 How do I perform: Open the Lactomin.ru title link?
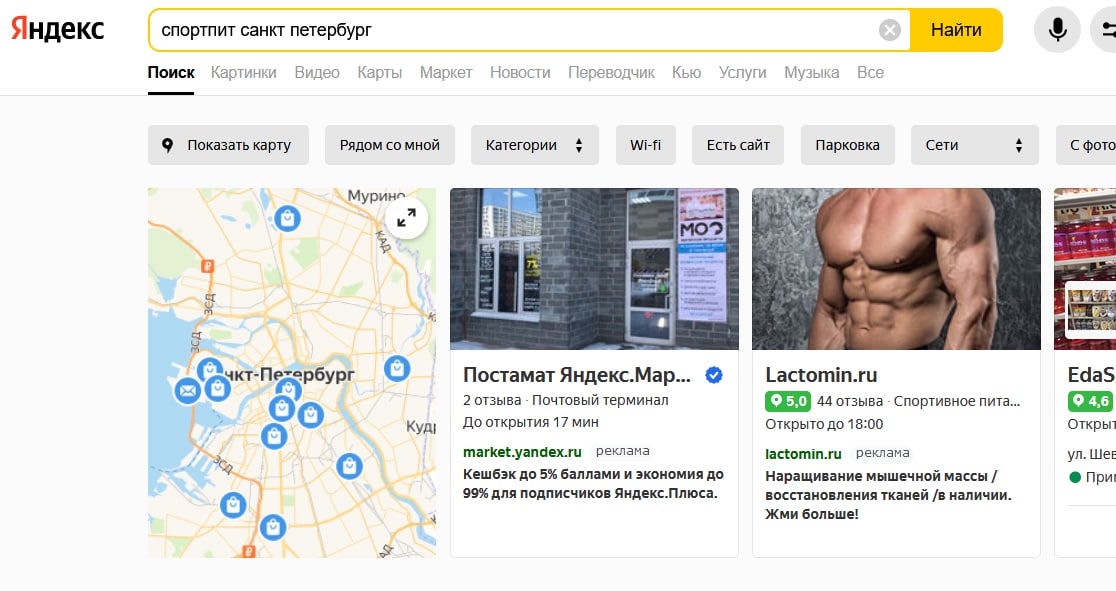click(821, 375)
